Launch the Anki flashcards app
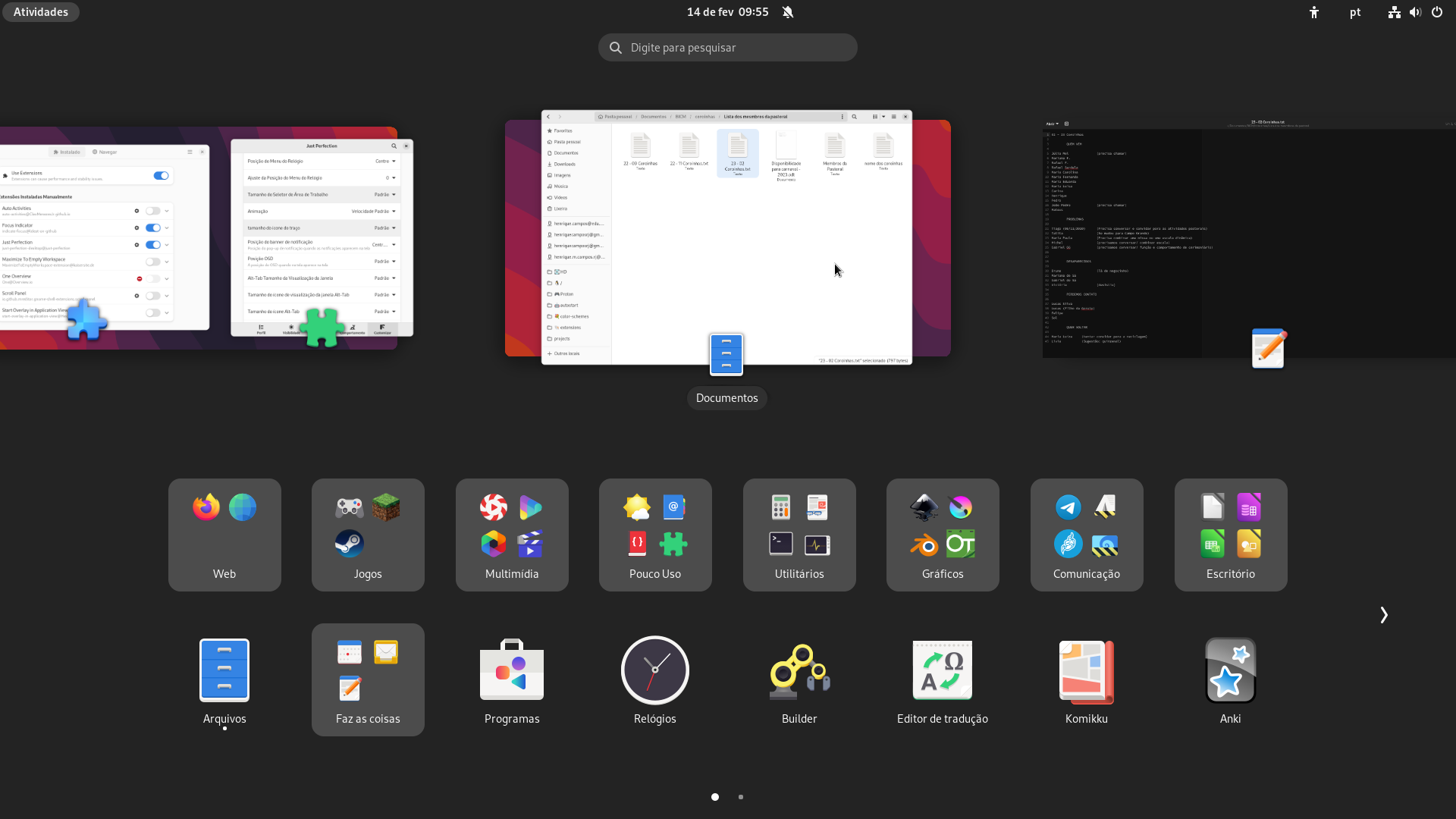 [x=1230, y=671]
